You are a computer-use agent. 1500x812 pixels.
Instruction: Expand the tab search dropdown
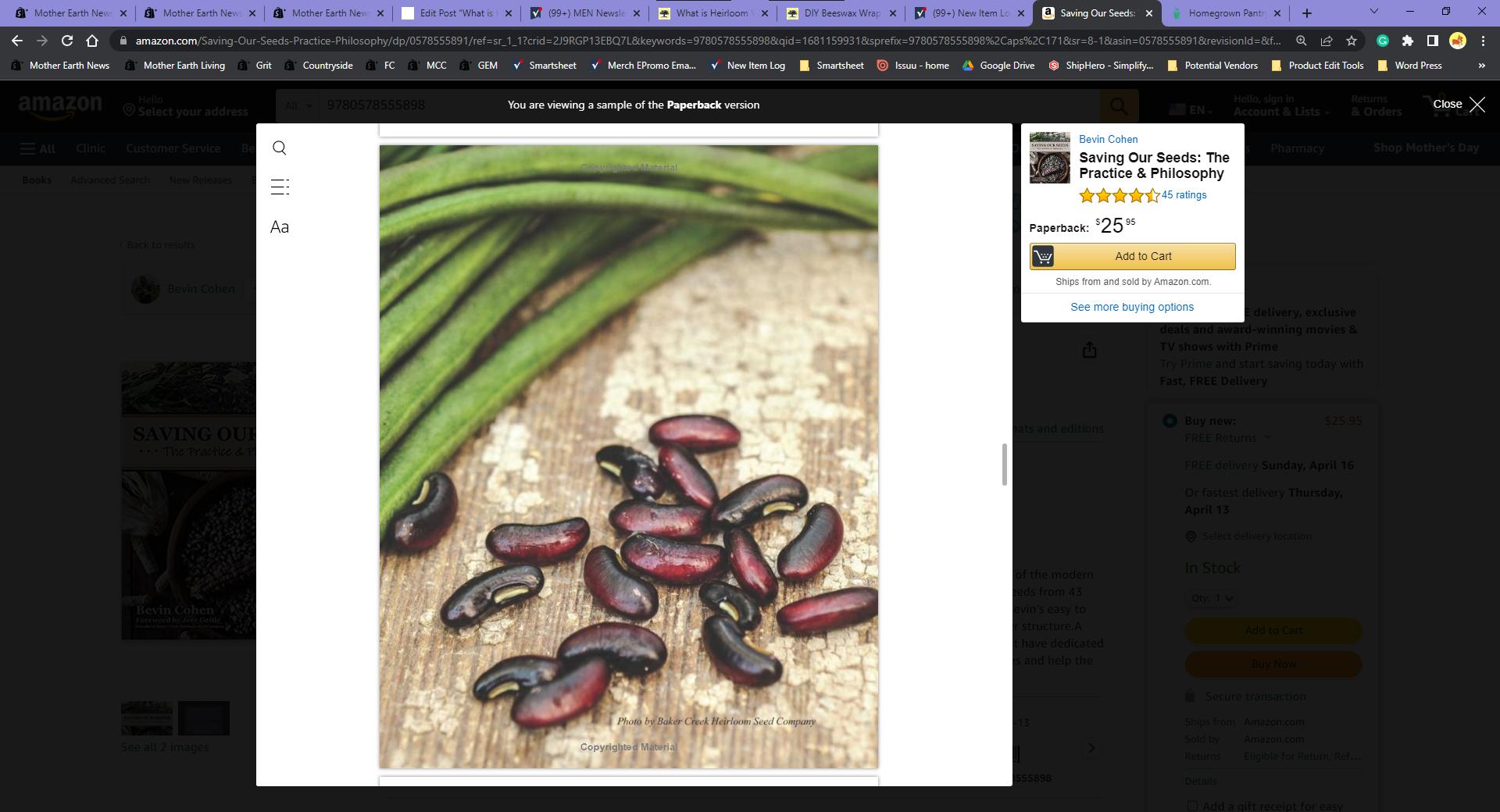[1374, 12]
